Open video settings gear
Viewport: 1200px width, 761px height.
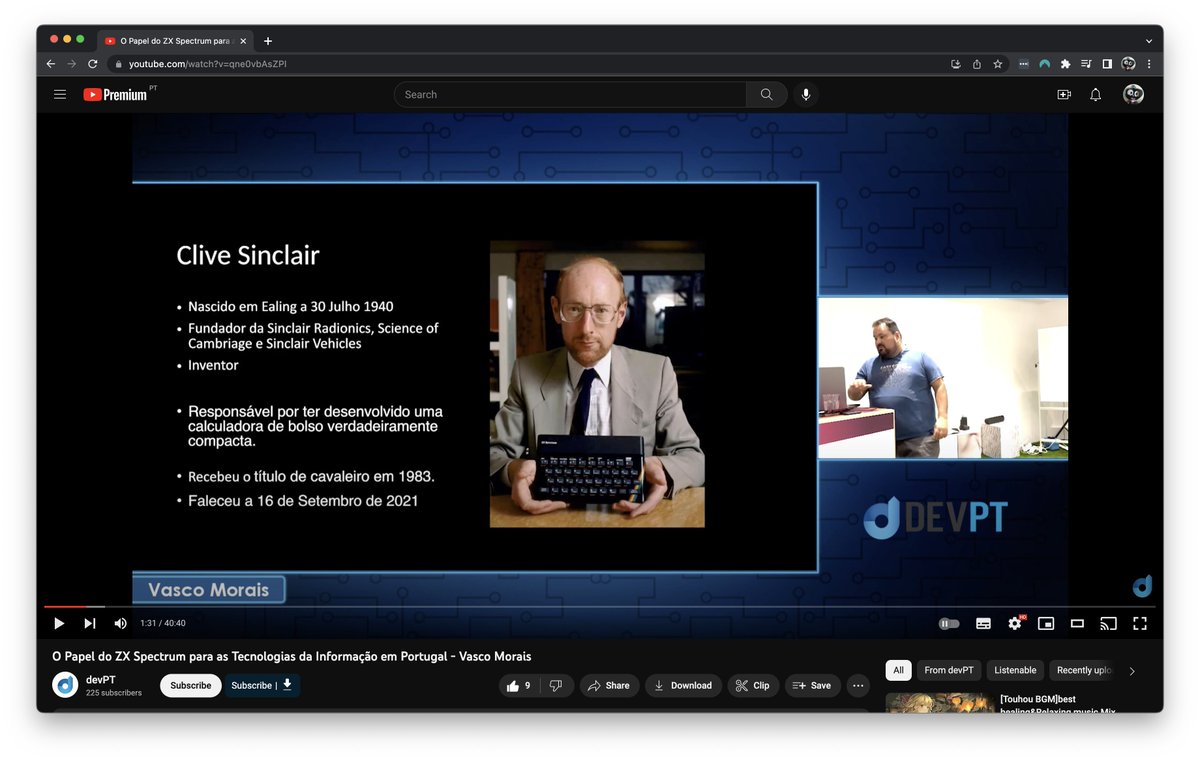pos(1016,623)
